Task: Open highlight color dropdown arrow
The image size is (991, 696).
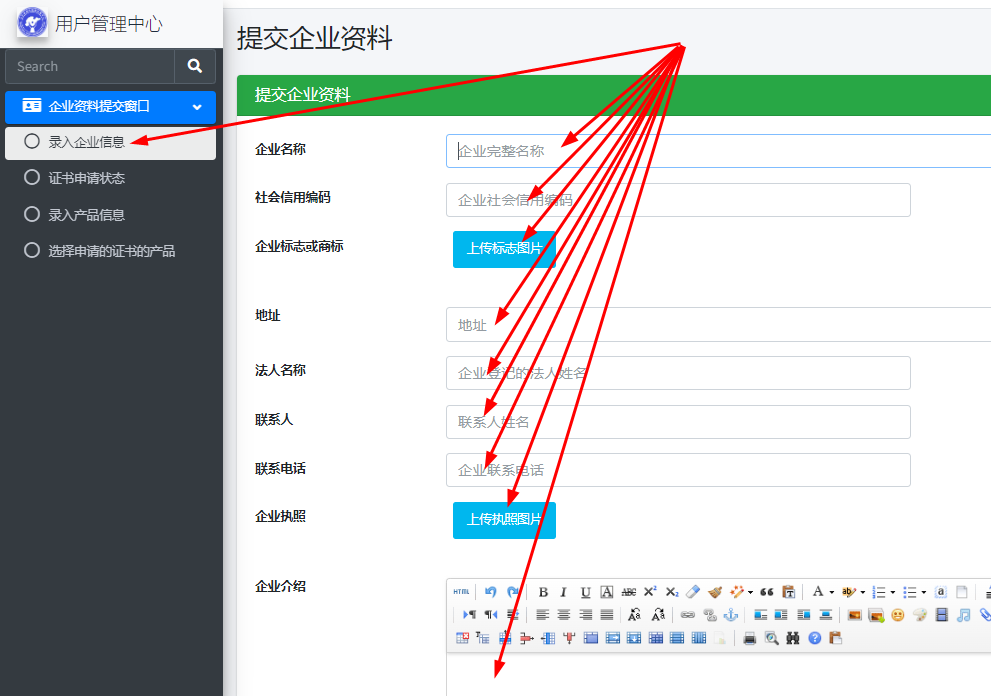Action: pos(863,592)
